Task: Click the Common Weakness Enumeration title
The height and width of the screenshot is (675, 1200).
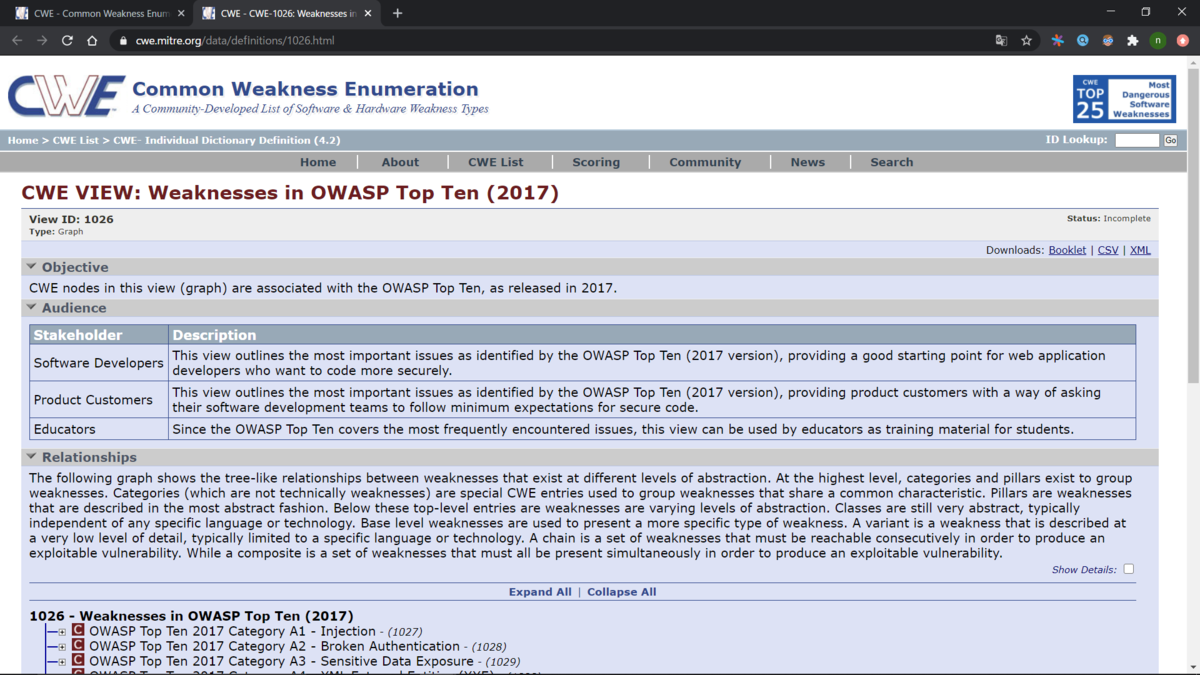Action: coord(305,89)
